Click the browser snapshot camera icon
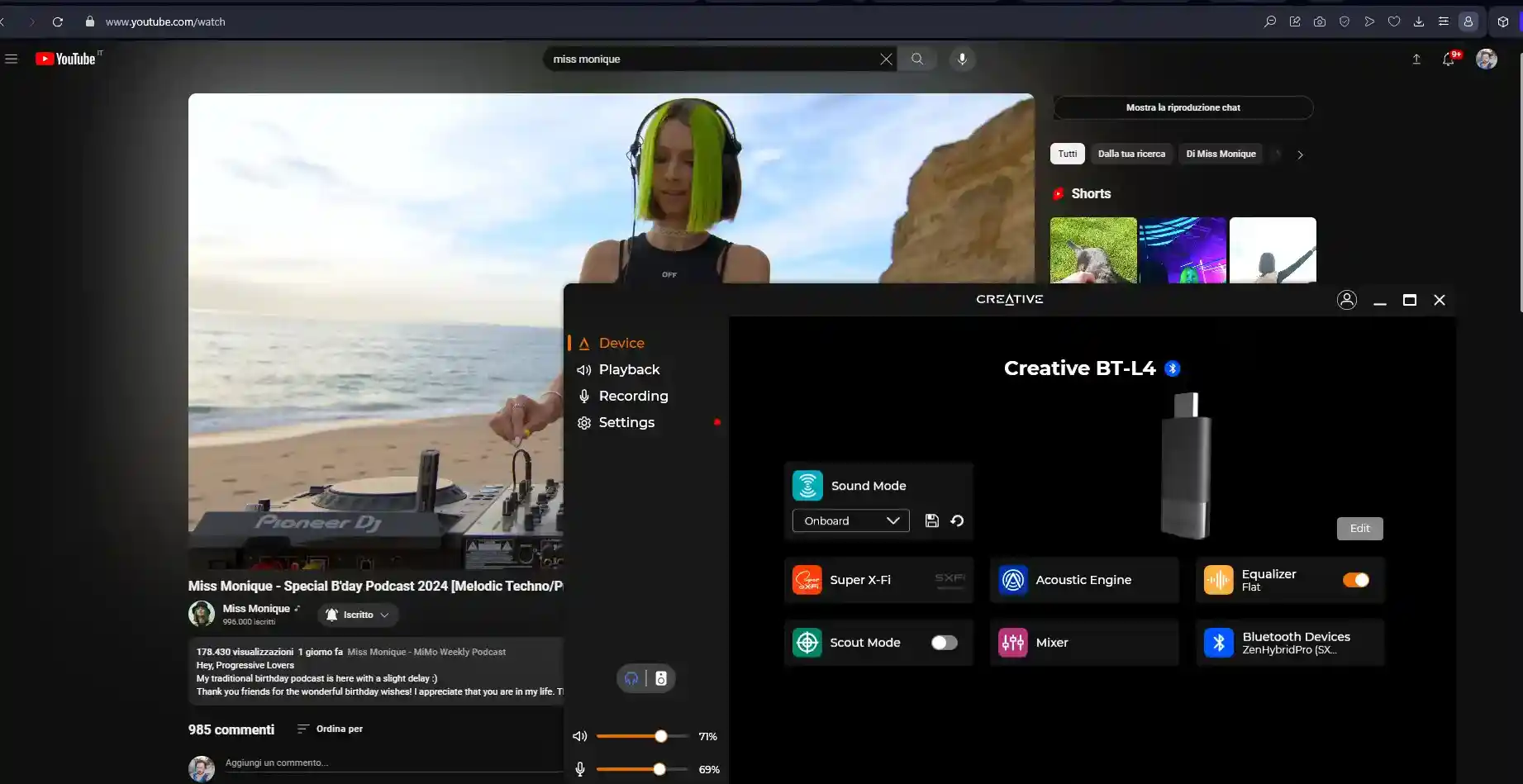The height and width of the screenshot is (784, 1523). tap(1320, 21)
